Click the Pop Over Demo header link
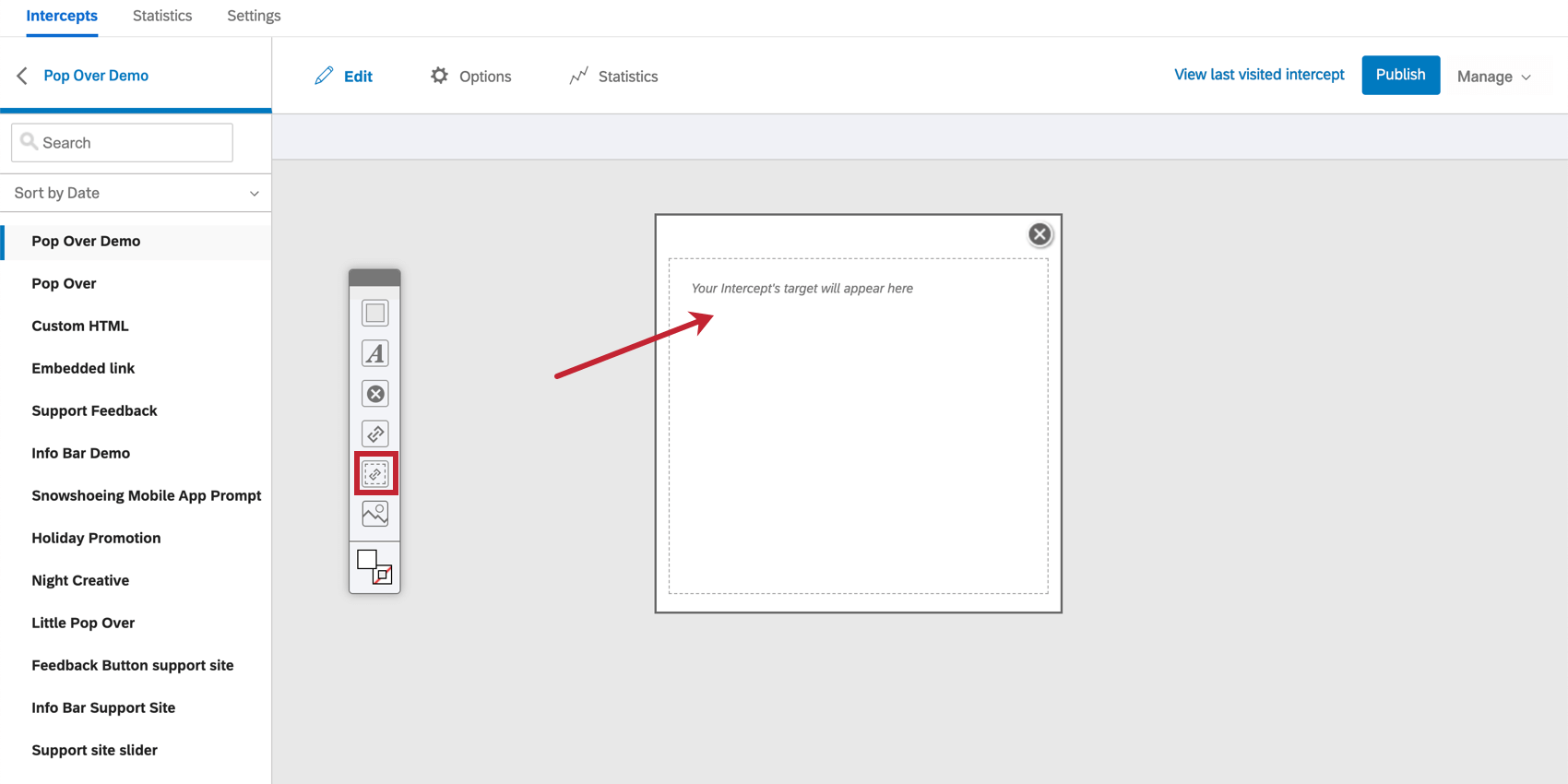Viewport: 1568px width, 784px height. [x=96, y=76]
